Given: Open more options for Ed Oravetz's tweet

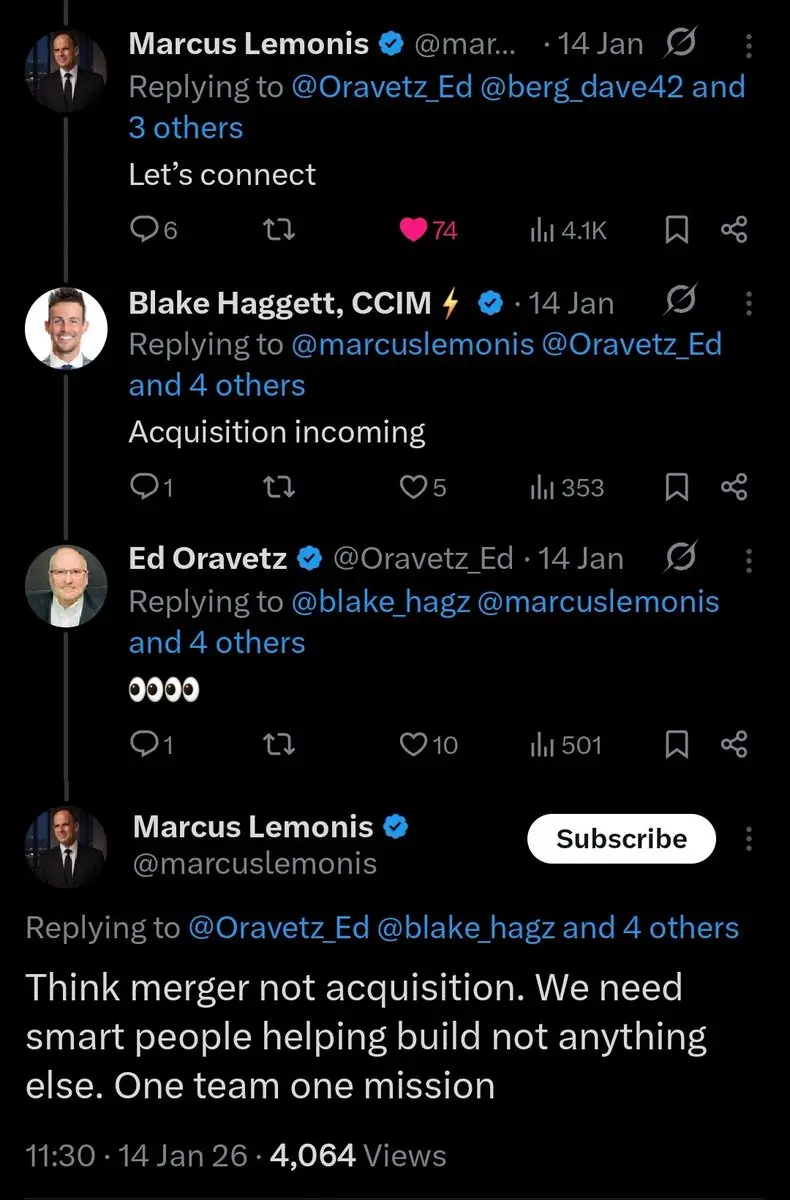Looking at the screenshot, I should tap(750, 559).
